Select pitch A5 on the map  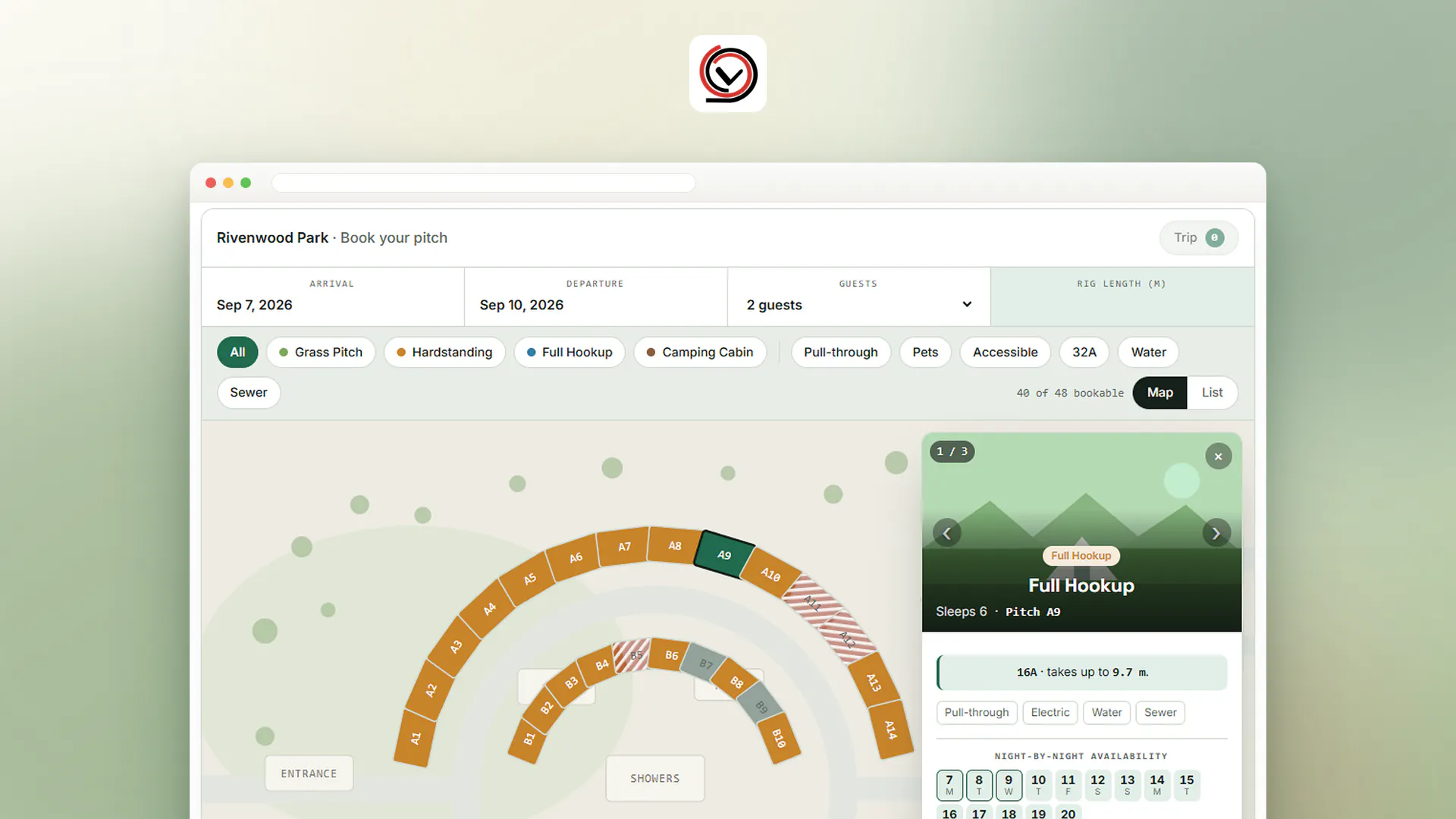(529, 579)
